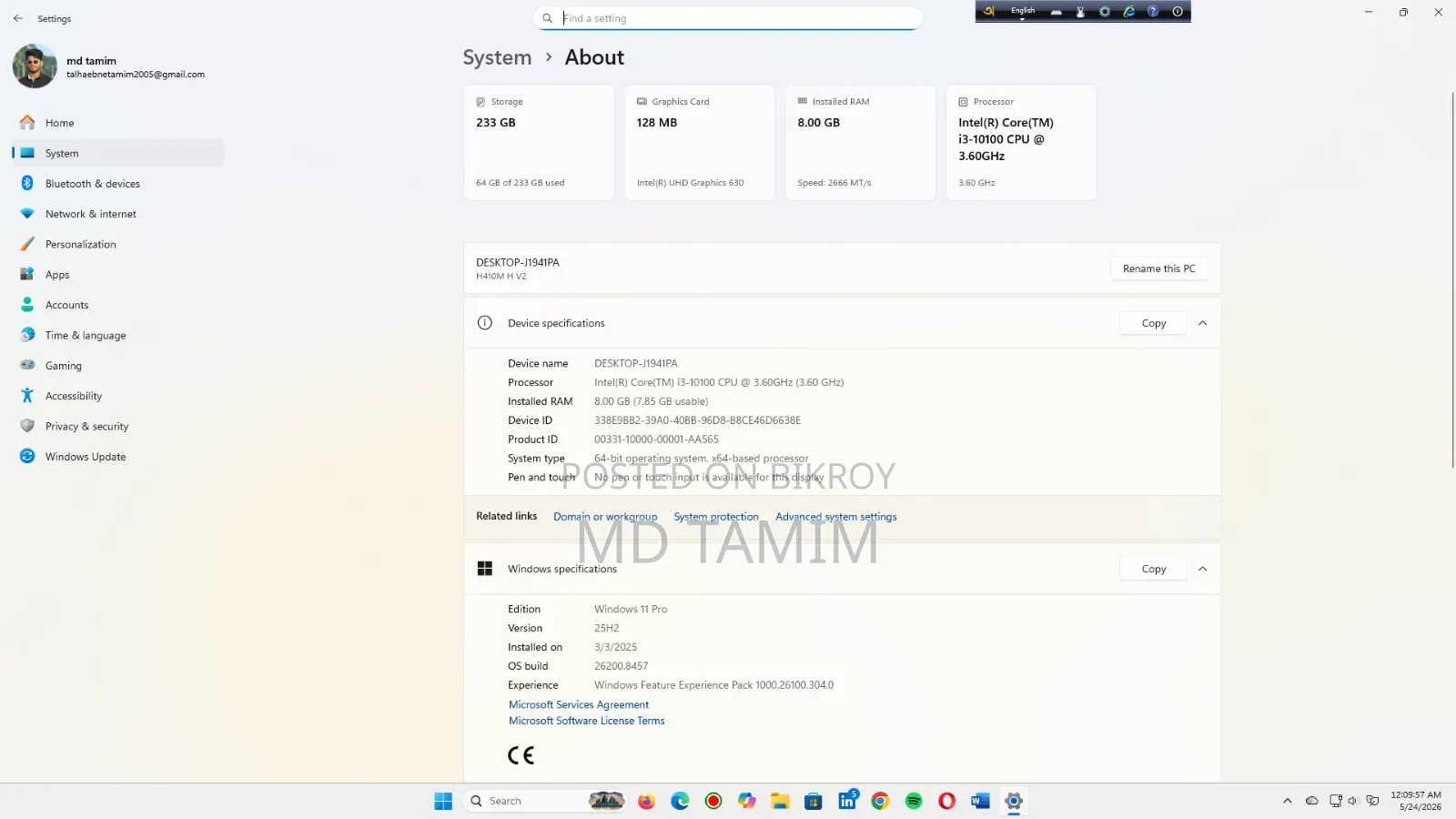
Task: Focus the Find a setting search box
Action: (728, 18)
